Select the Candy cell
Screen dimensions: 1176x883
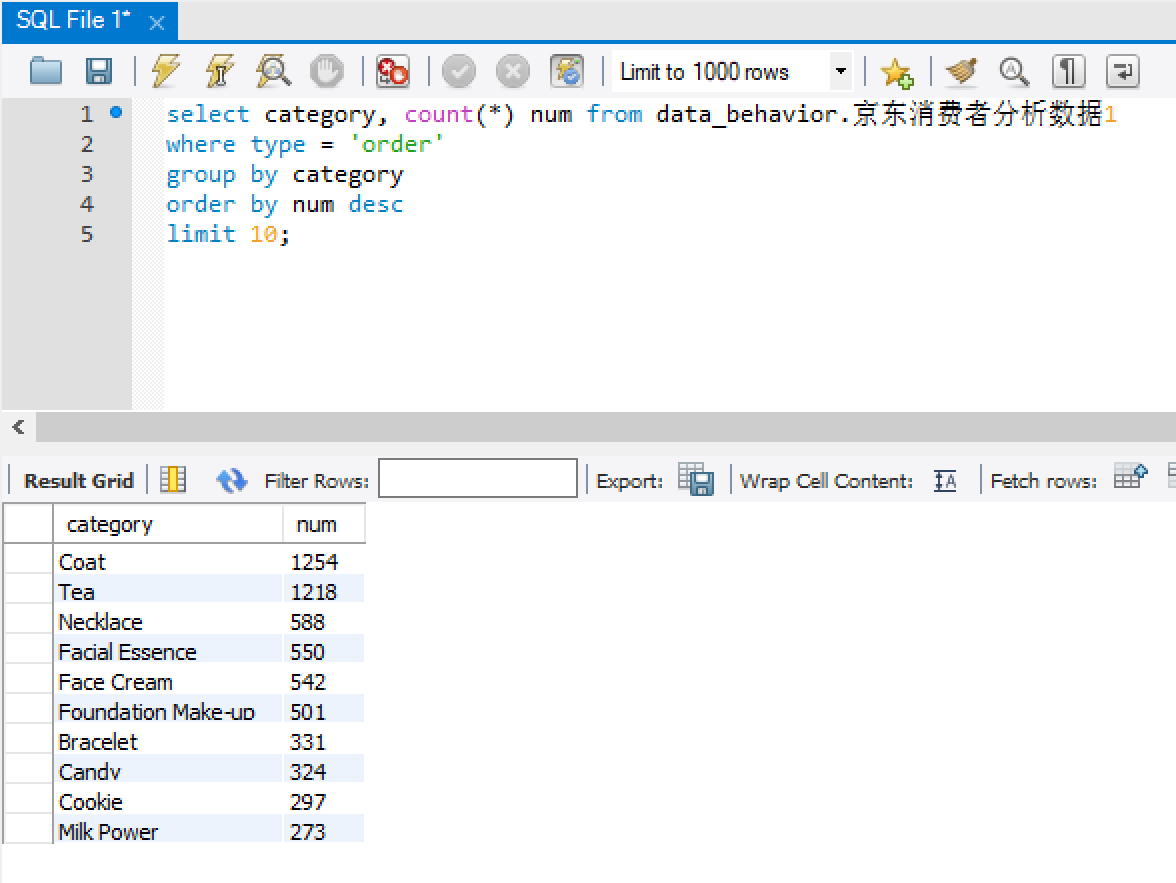click(168, 772)
